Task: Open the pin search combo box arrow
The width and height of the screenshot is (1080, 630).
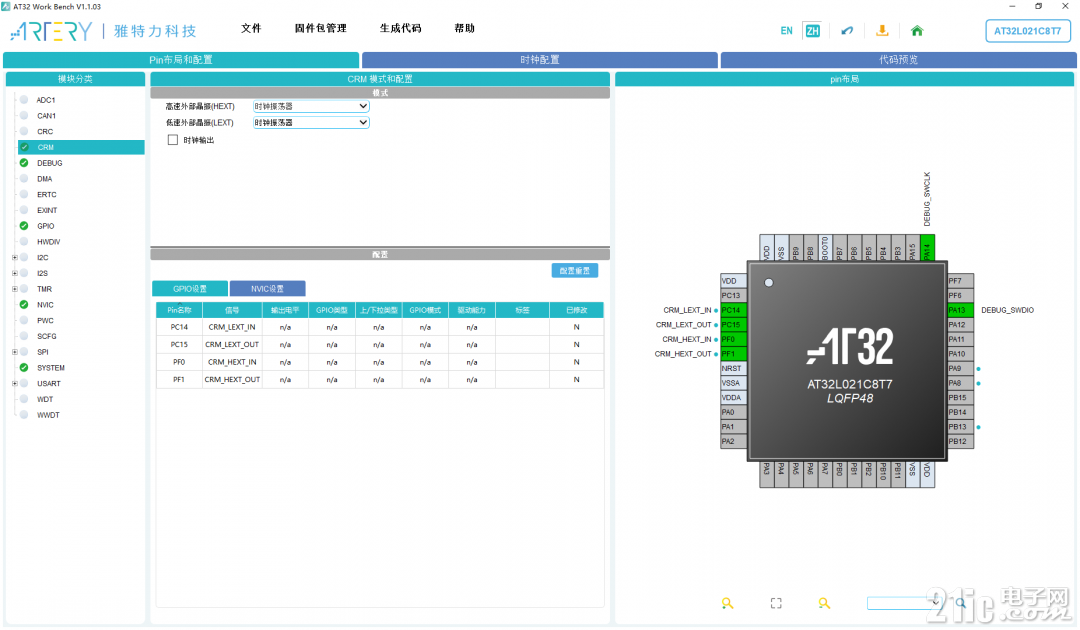Action: (x=935, y=603)
